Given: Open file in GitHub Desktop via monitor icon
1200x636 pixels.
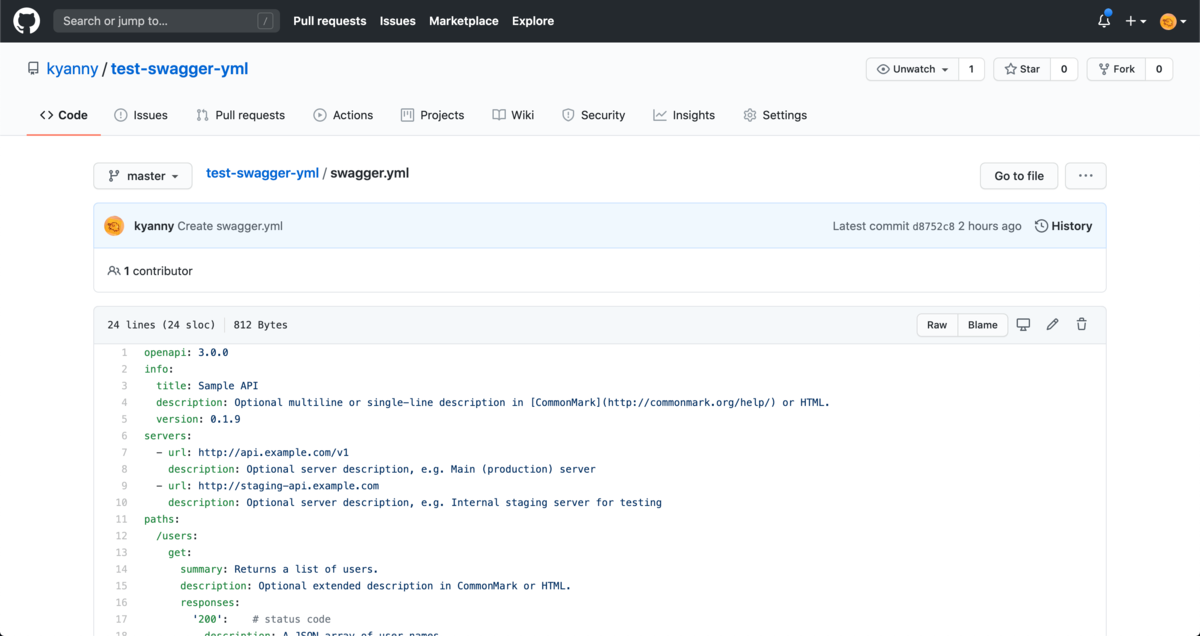Looking at the screenshot, I should [x=1023, y=324].
